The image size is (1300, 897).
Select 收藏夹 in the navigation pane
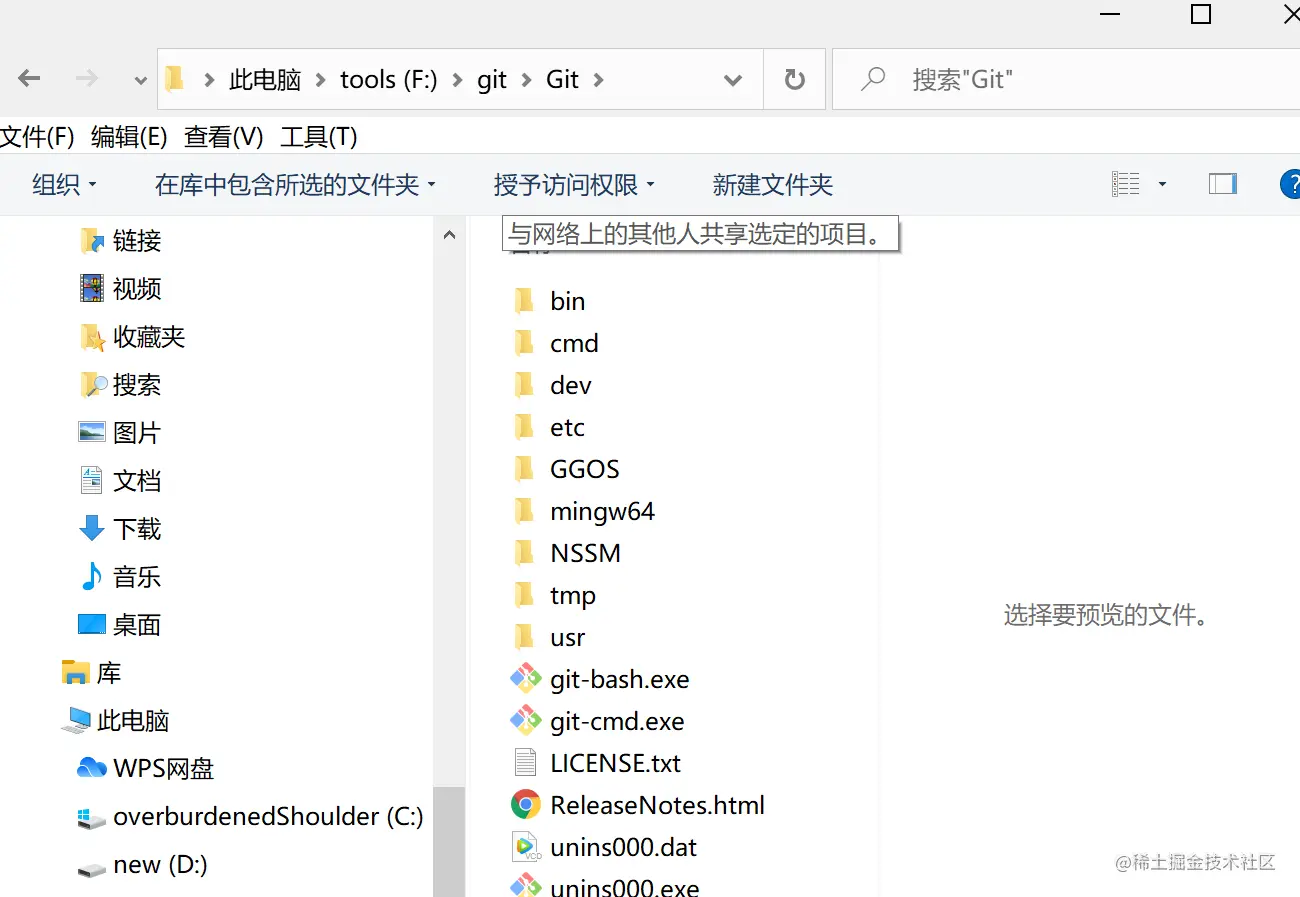[x=132, y=336]
